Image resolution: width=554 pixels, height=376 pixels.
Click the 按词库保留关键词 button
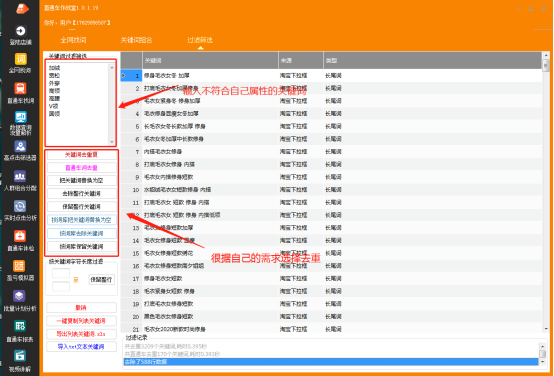(81, 247)
